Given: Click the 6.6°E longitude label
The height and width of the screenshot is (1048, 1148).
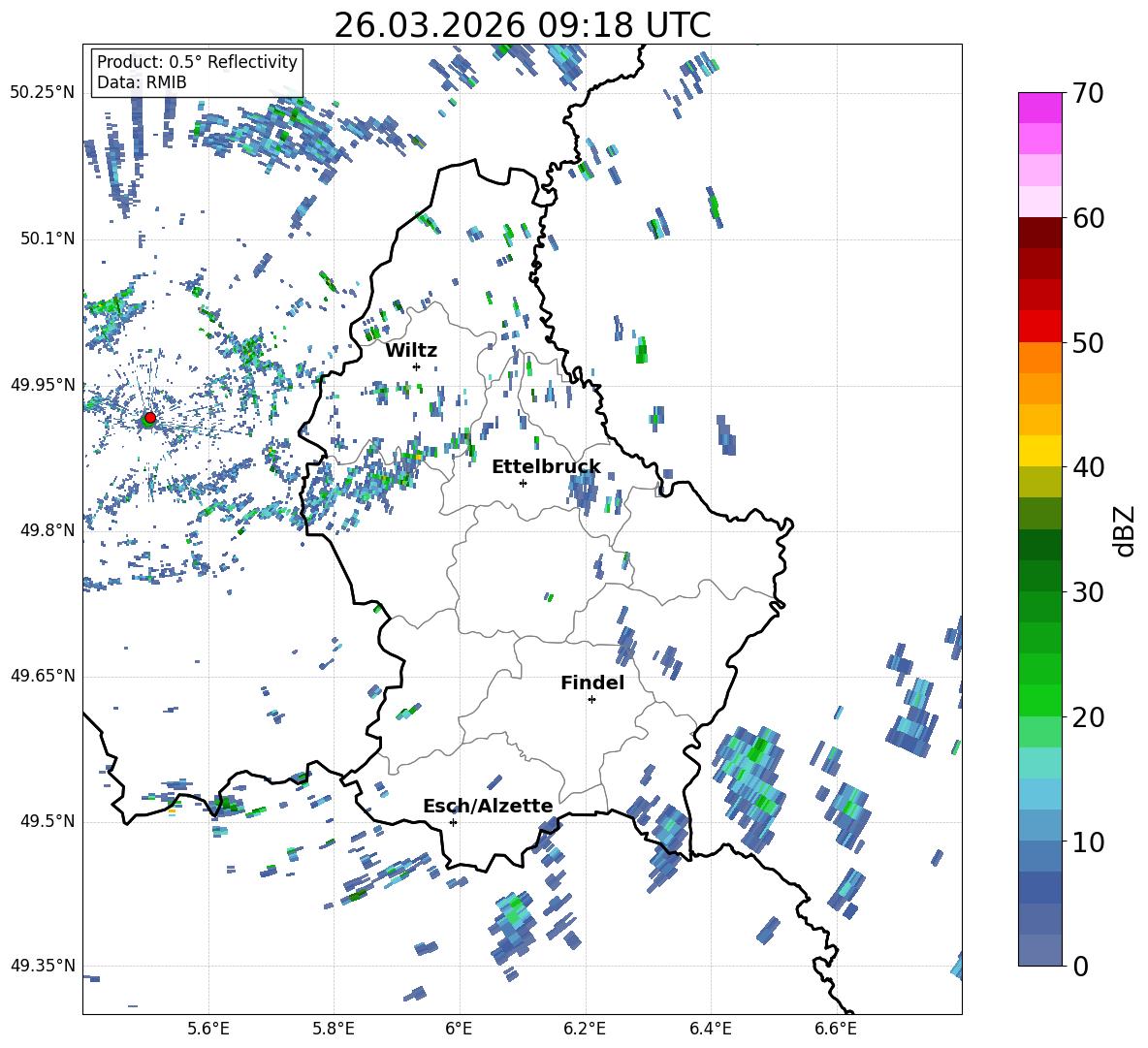Looking at the screenshot, I should pyautogui.click(x=836, y=1030).
